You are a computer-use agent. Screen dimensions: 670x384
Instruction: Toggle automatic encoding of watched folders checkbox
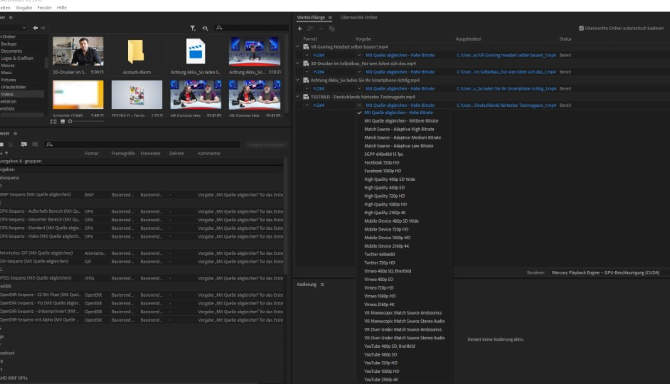coord(581,28)
